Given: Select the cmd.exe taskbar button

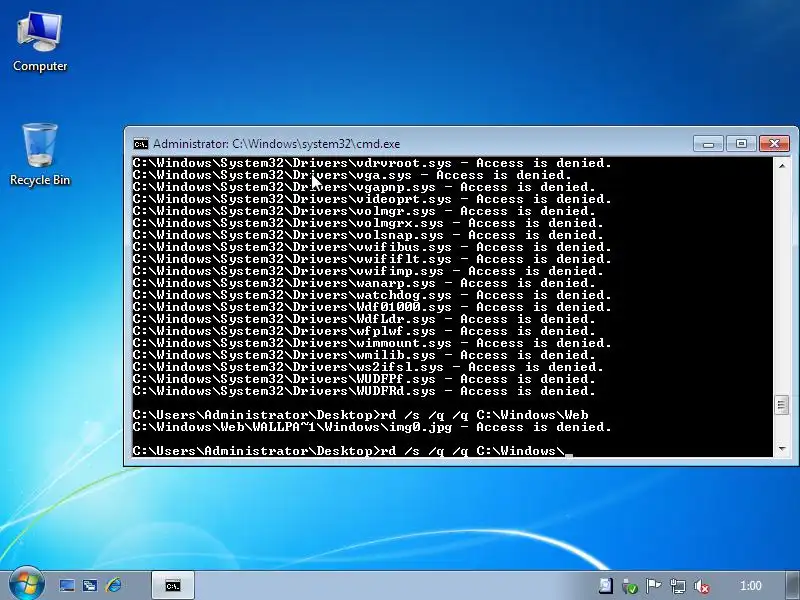Looking at the screenshot, I should pos(172,585).
